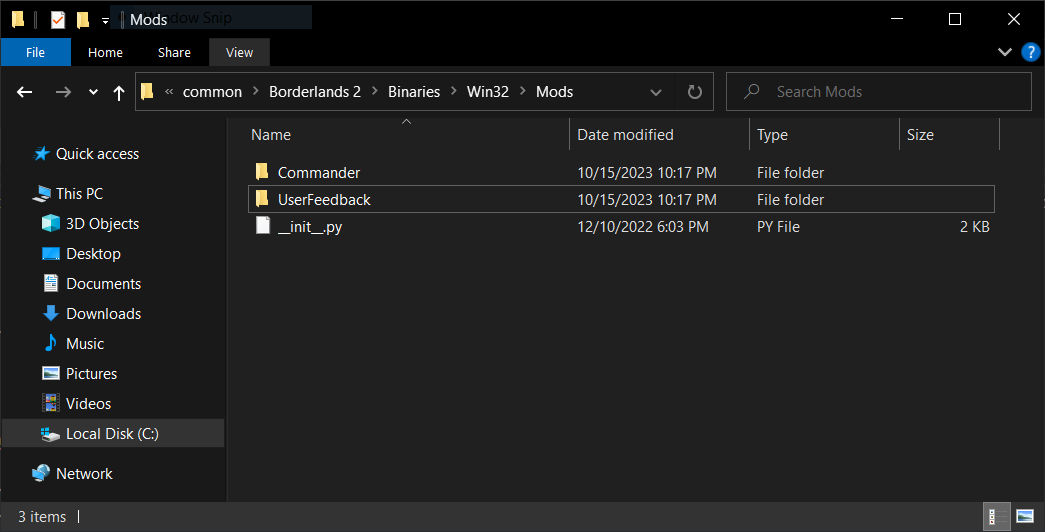Click the title bar folder icon
This screenshot has width=1045, height=532.
[18, 20]
